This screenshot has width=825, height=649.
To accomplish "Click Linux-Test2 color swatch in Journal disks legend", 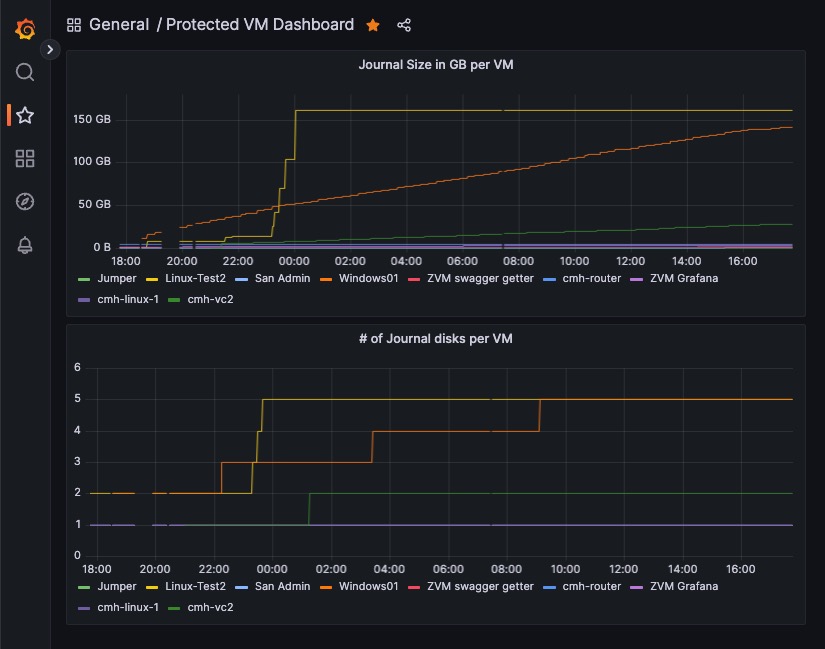I will pyautogui.click(x=152, y=587).
